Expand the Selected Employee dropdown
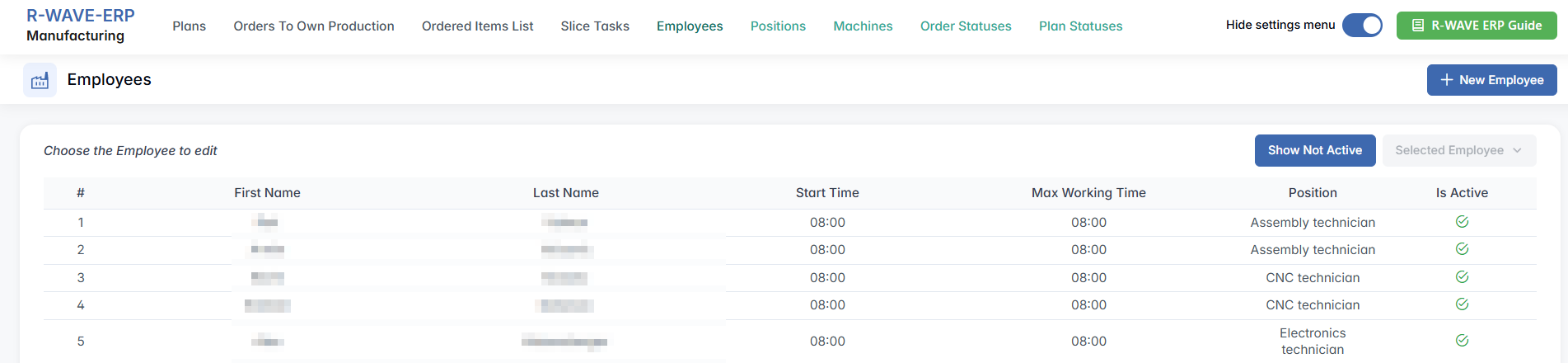The image size is (1568, 363). click(x=1458, y=150)
